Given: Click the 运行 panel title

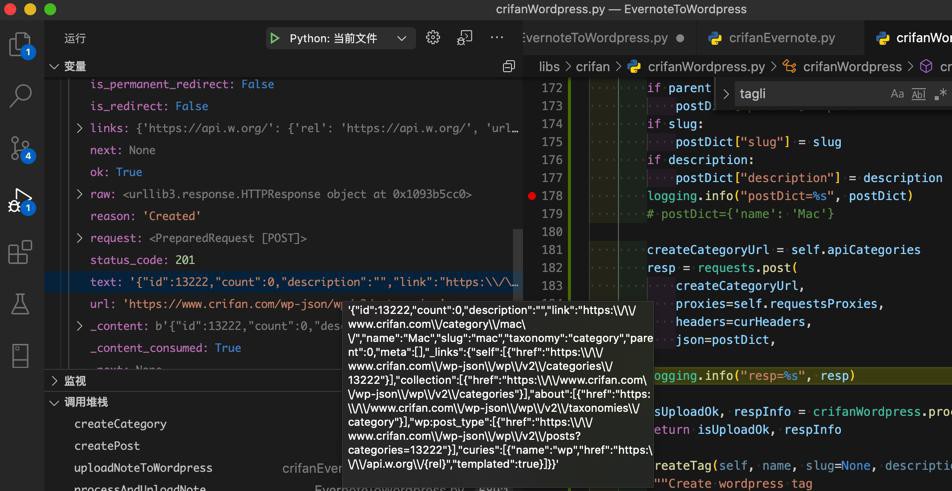Looking at the screenshot, I should tap(75, 38).
